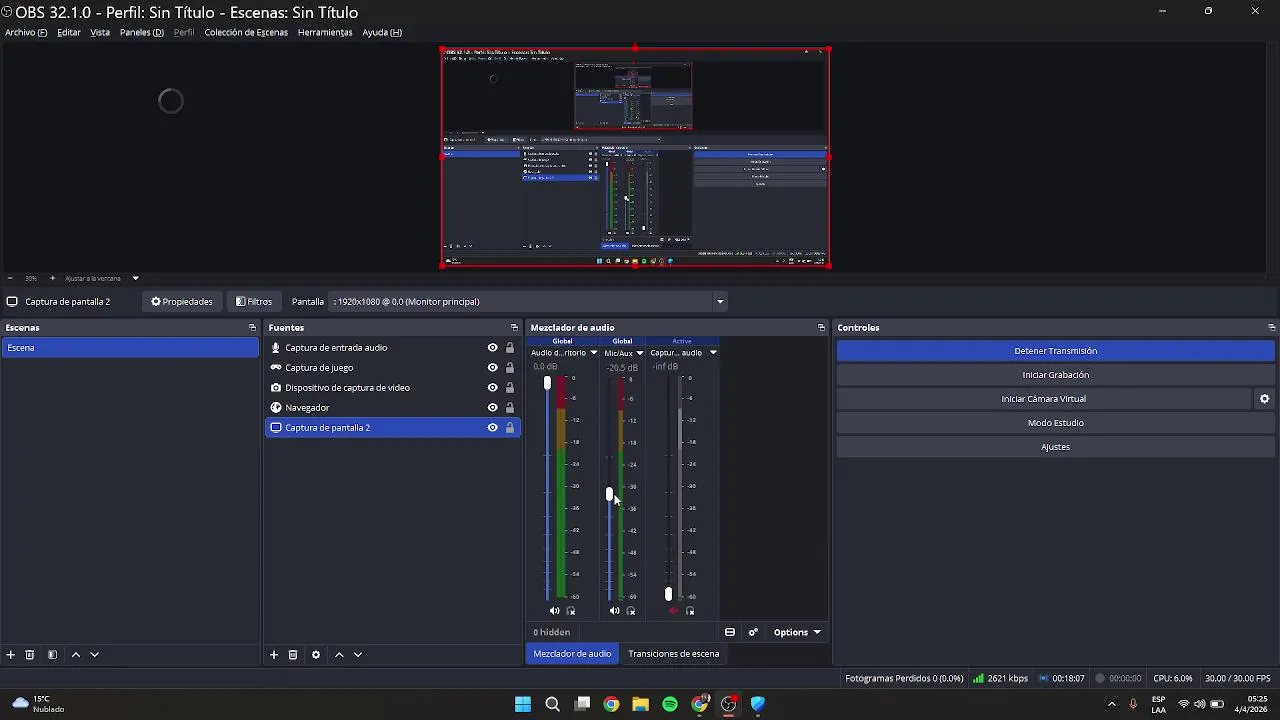Screen dimensions: 1280x720
Task: Lock Captura de pantalla 2 source
Action: (x=510, y=428)
